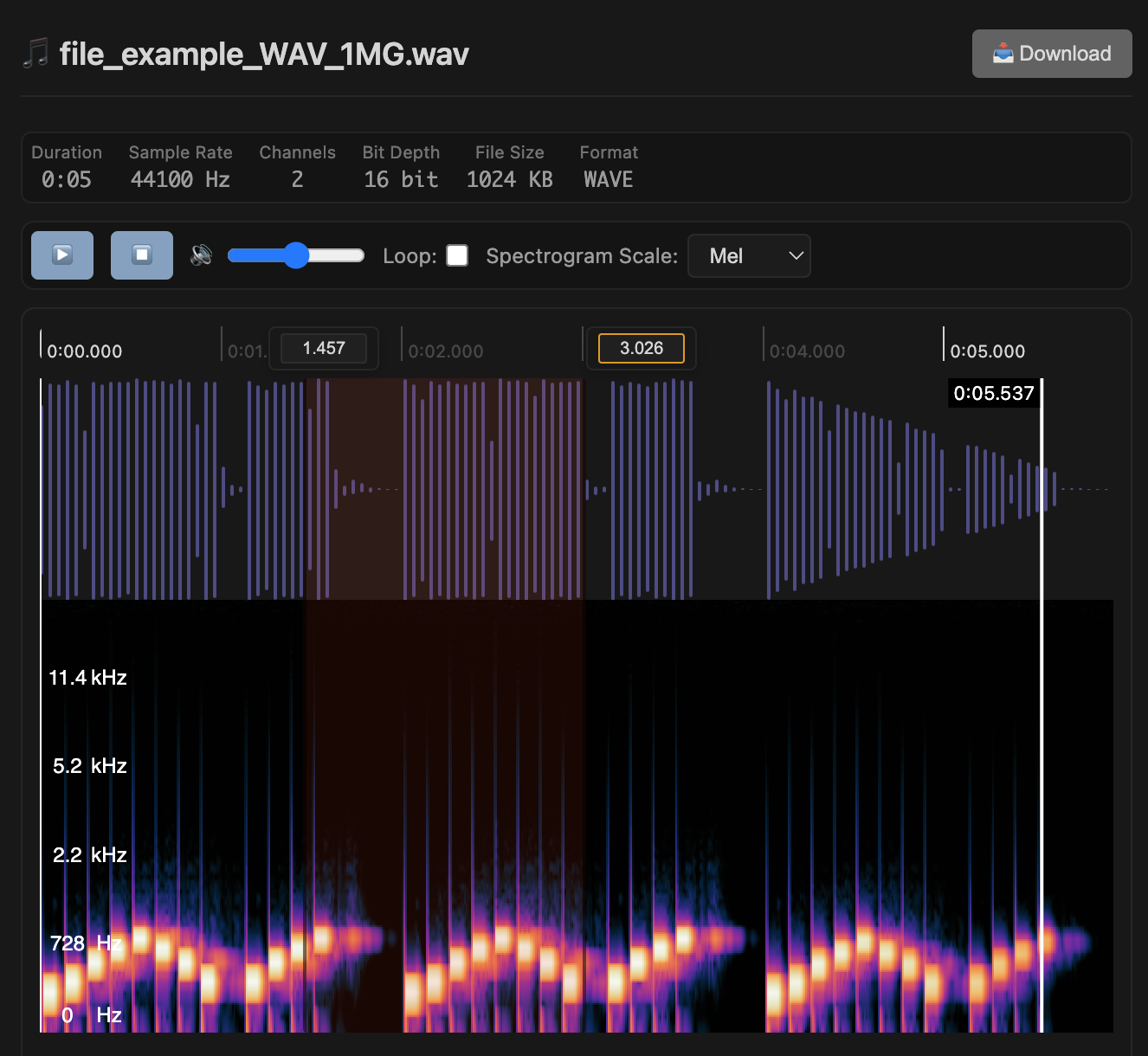Select the 1.457 region marker field

coord(324,348)
